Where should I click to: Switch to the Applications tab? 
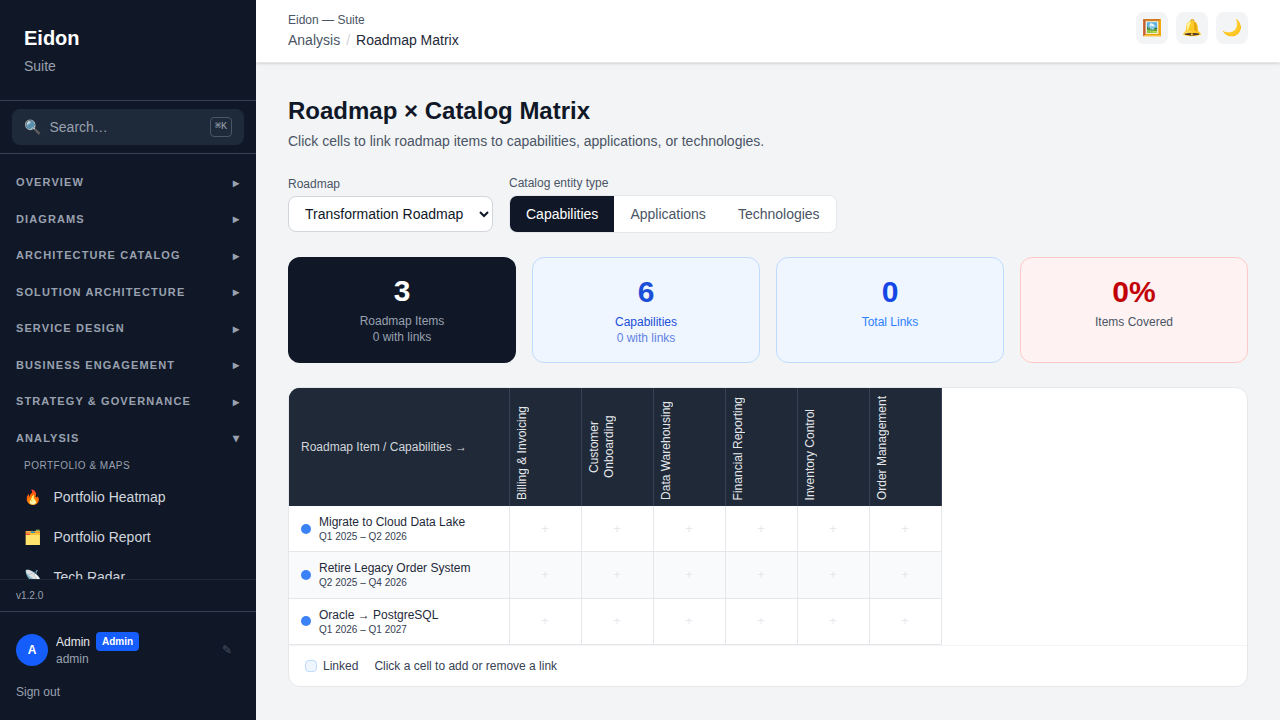(x=668, y=214)
